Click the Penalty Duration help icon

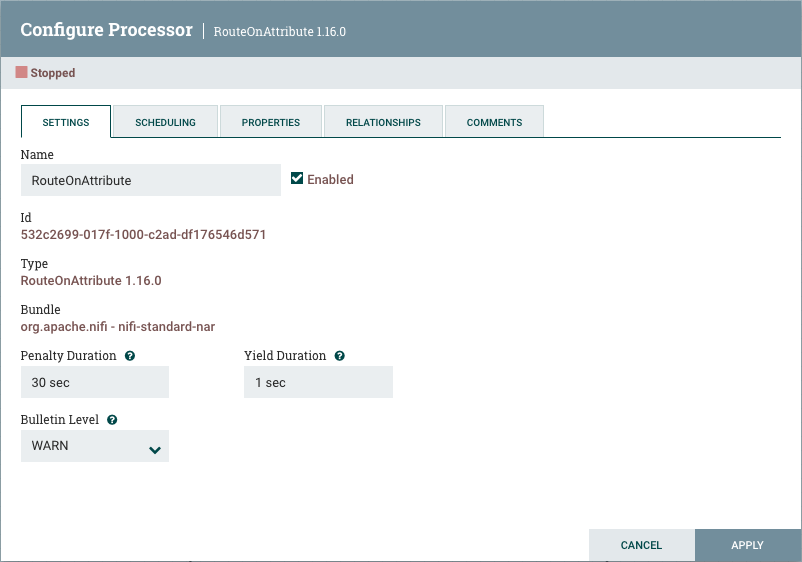[x=130, y=356]
